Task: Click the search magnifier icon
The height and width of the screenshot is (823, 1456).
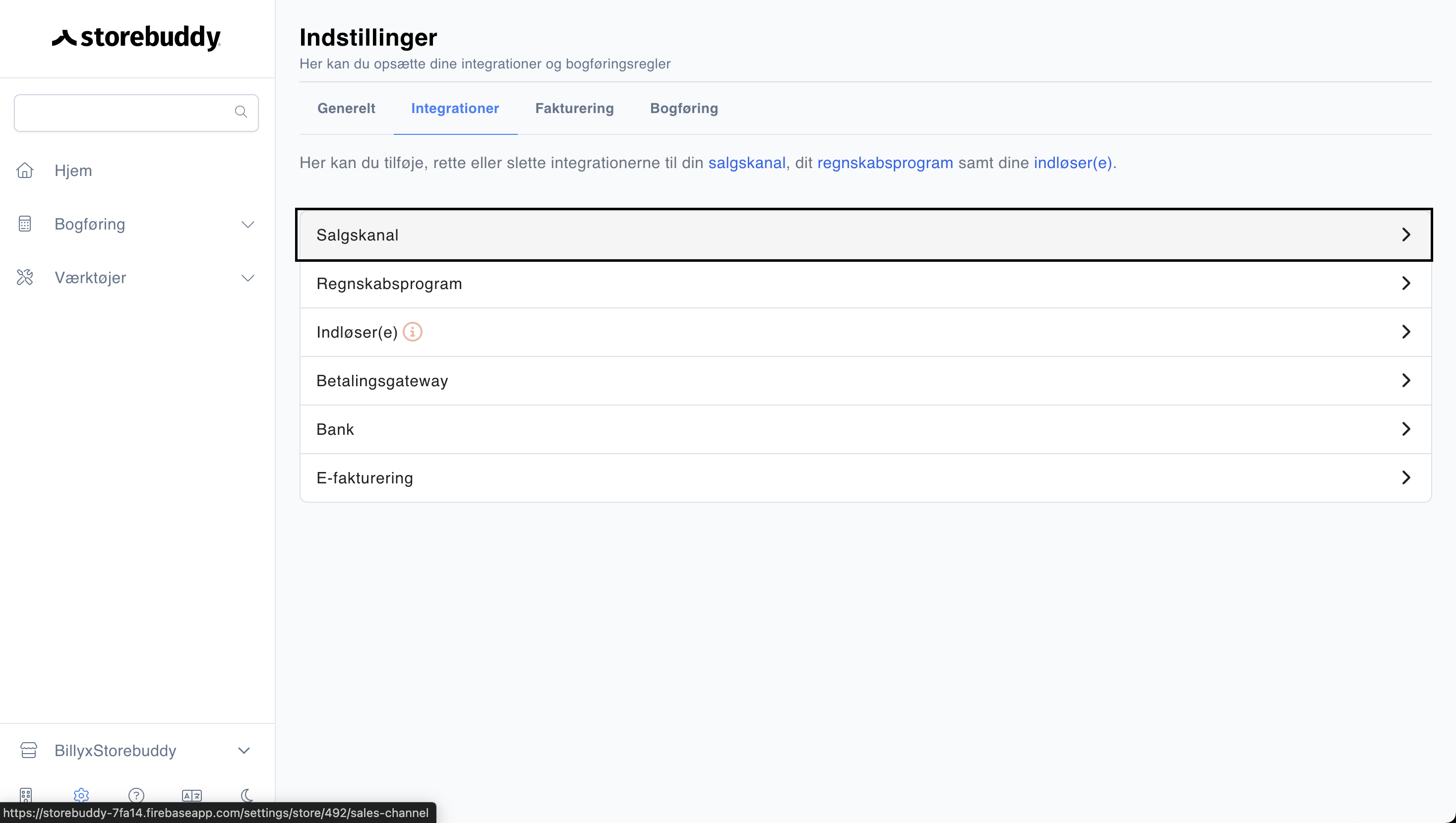Action: coord(241,112)
